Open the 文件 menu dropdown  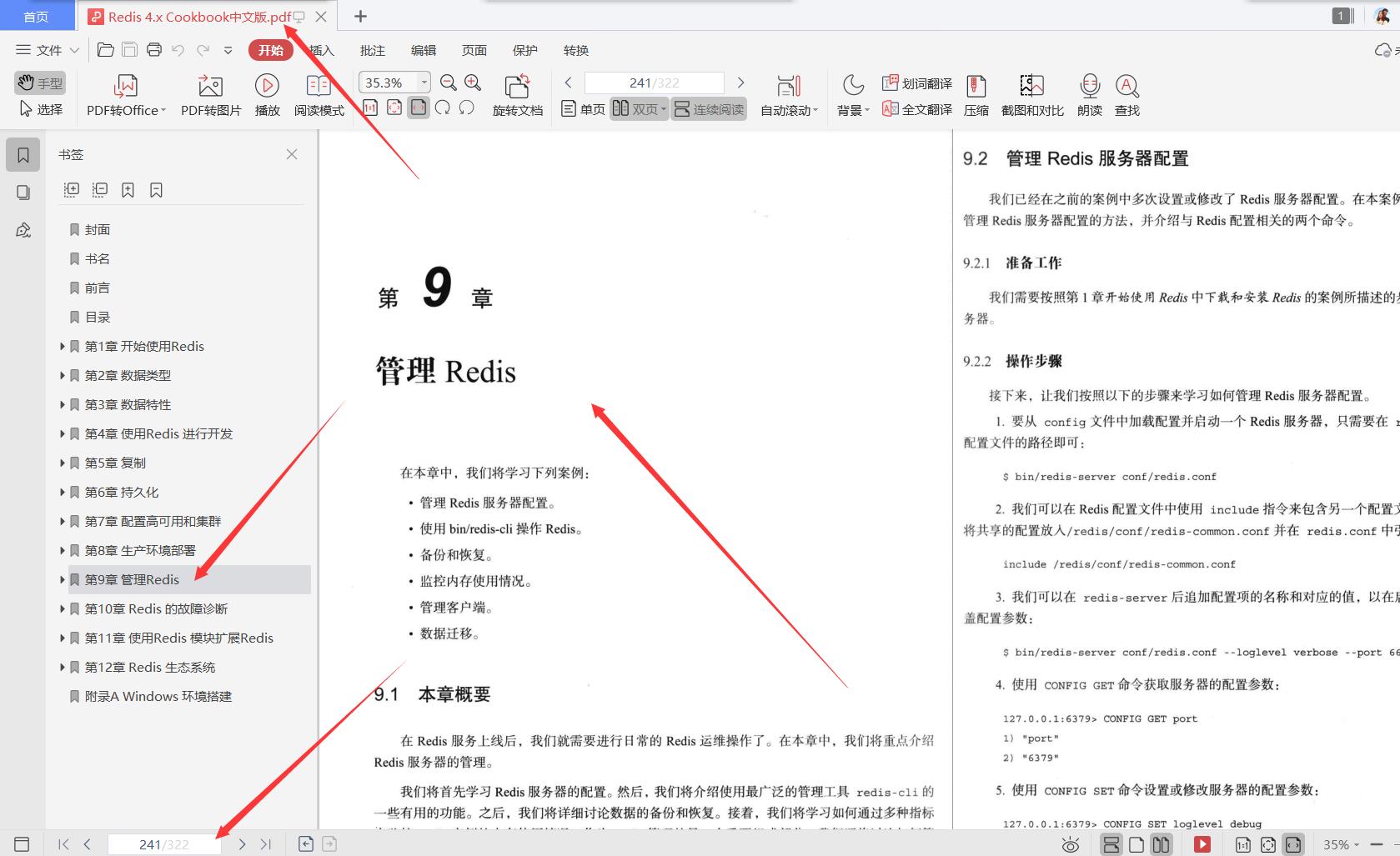(x=48, y=50)
